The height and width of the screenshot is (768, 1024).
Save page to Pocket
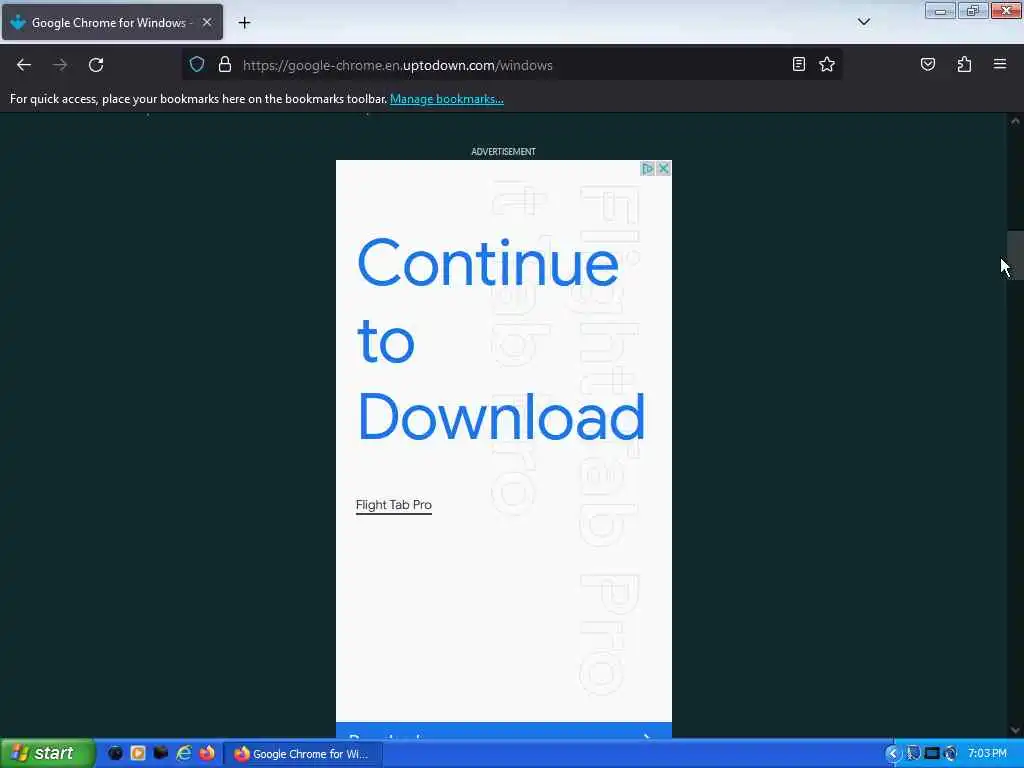point(927,64)
